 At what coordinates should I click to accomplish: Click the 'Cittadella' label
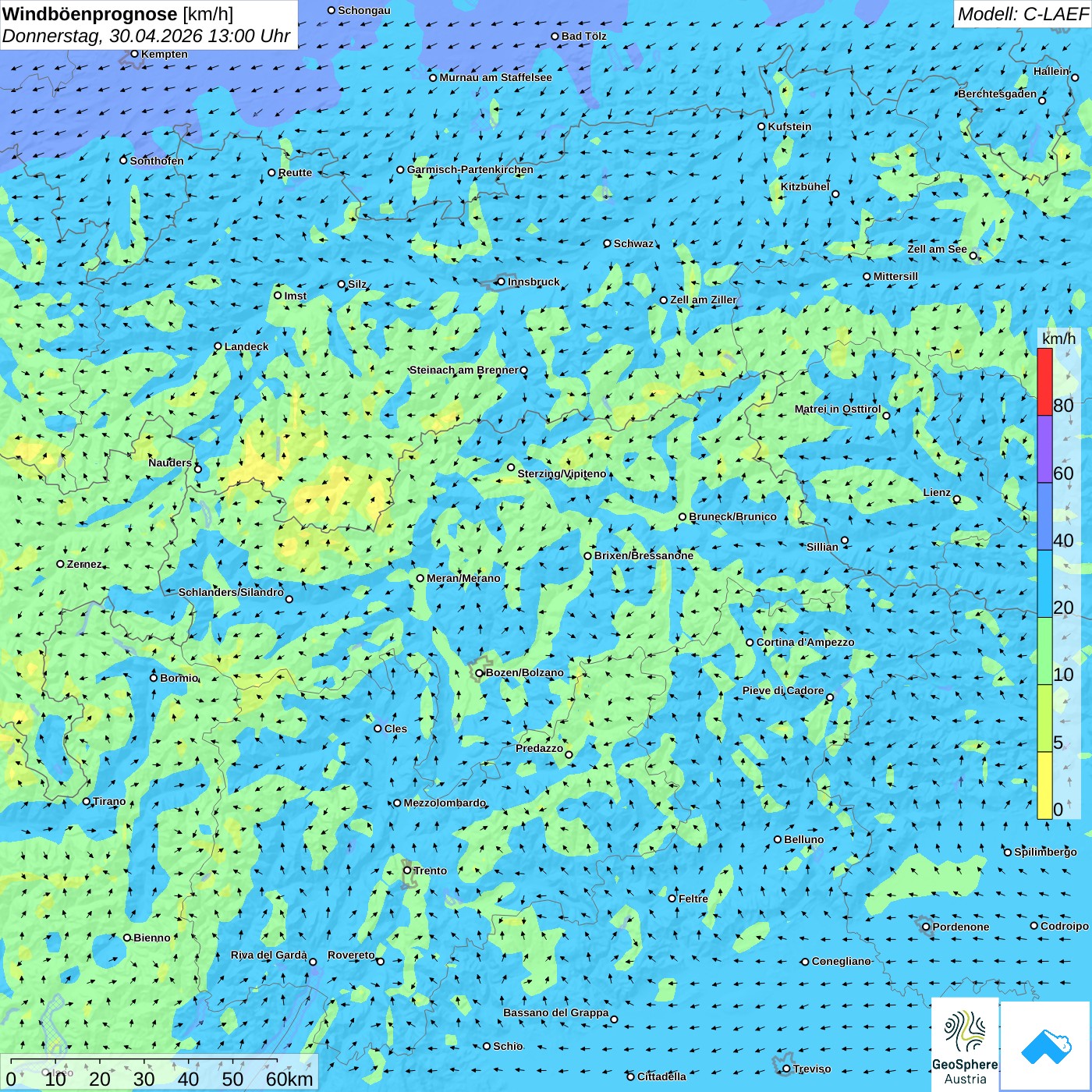[661, 1076]
